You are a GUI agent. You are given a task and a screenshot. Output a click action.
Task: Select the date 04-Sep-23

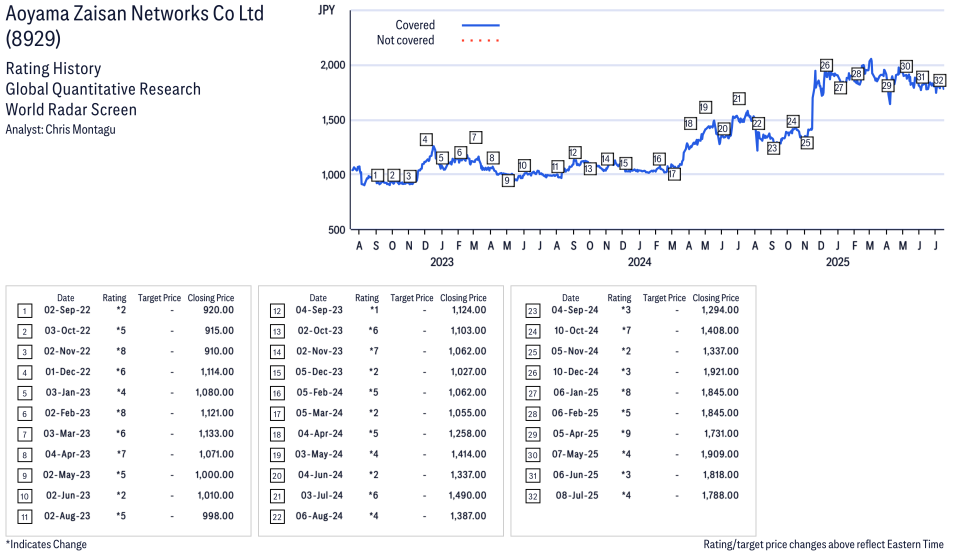click(319, 310)
